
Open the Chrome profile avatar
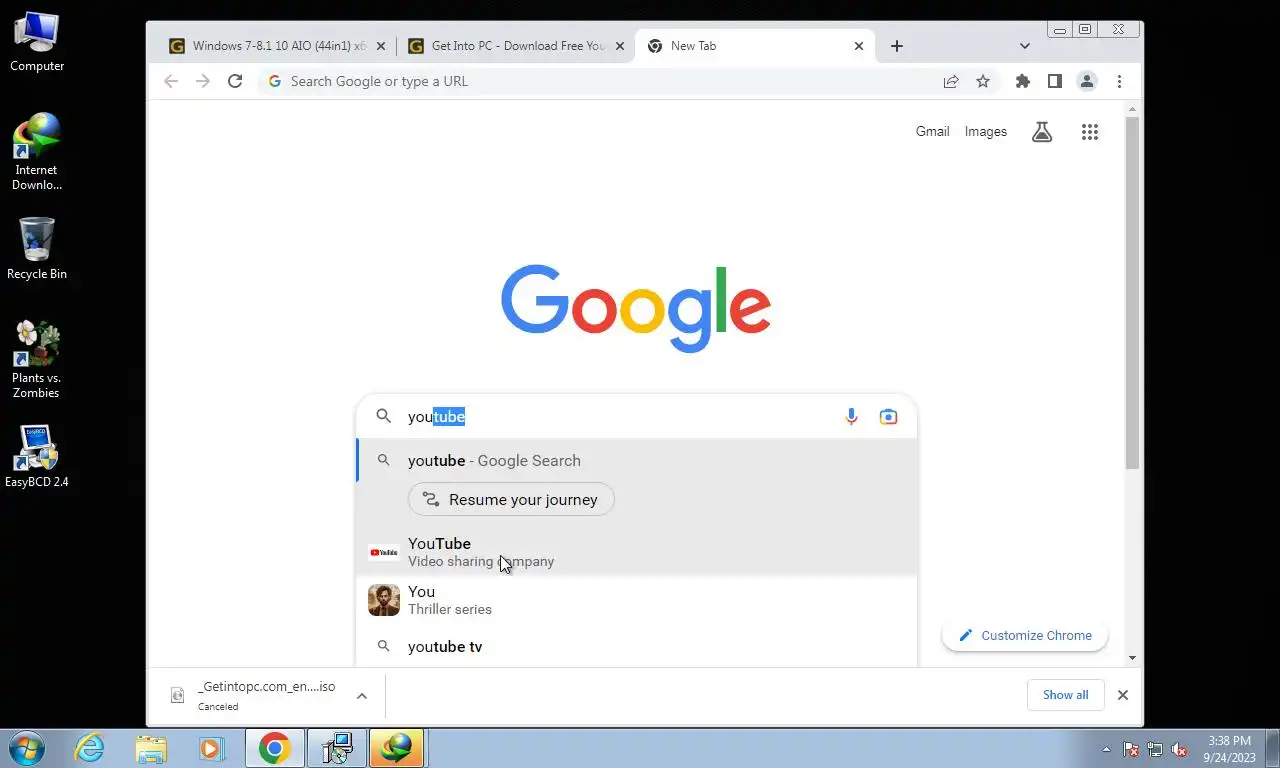point(1087,81)
